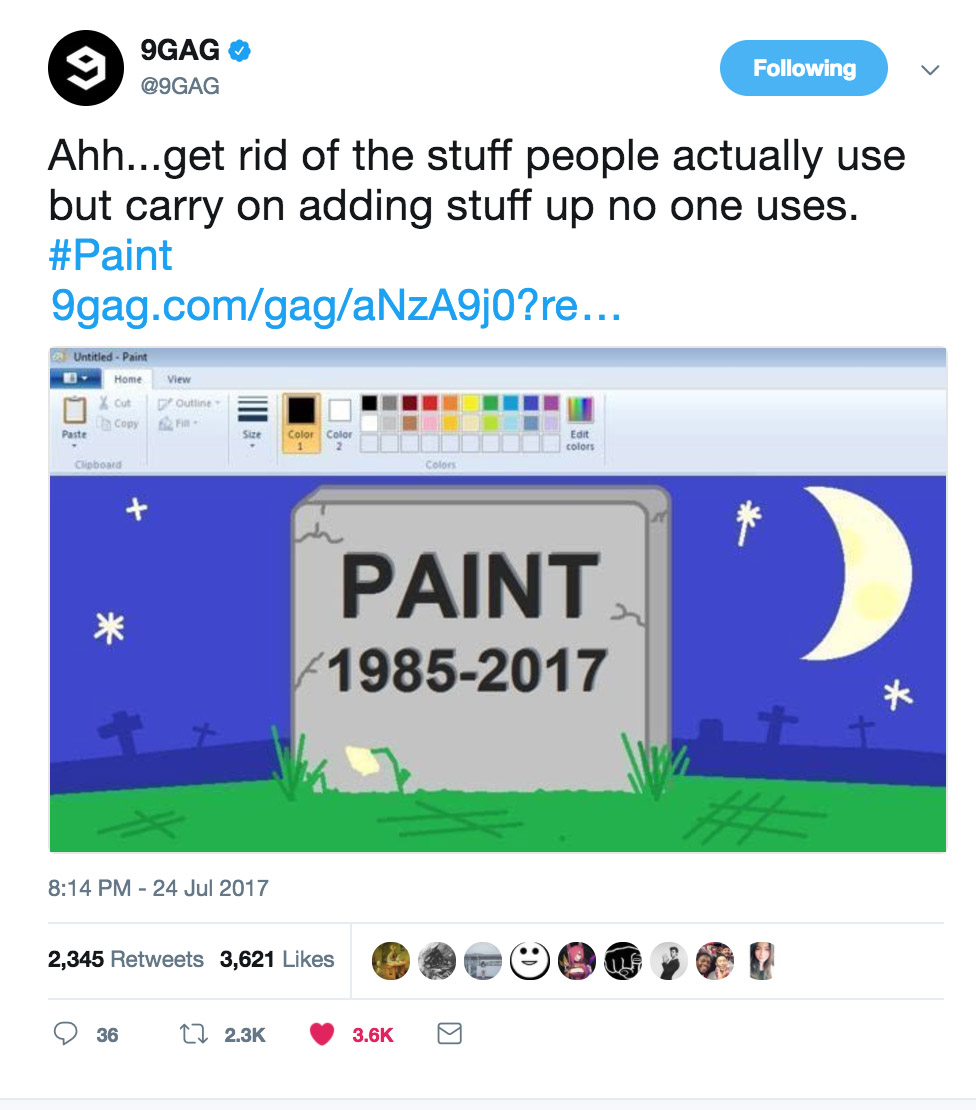This screenshot has height=1110, width=976.
Task: Click the reply speech bubble icon
Action: pos(65,1034)
